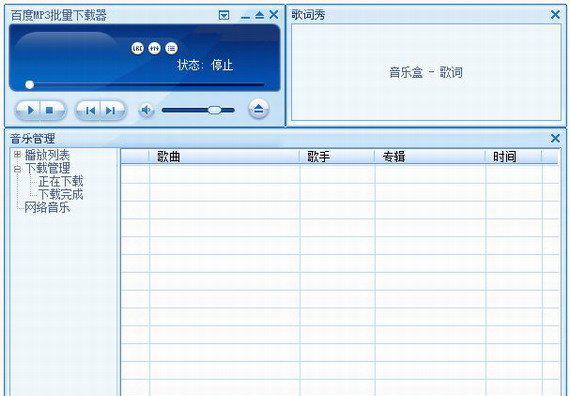Skip to the next track
Image resolution: width=570 pixels, height=396 pixels.
111,110
